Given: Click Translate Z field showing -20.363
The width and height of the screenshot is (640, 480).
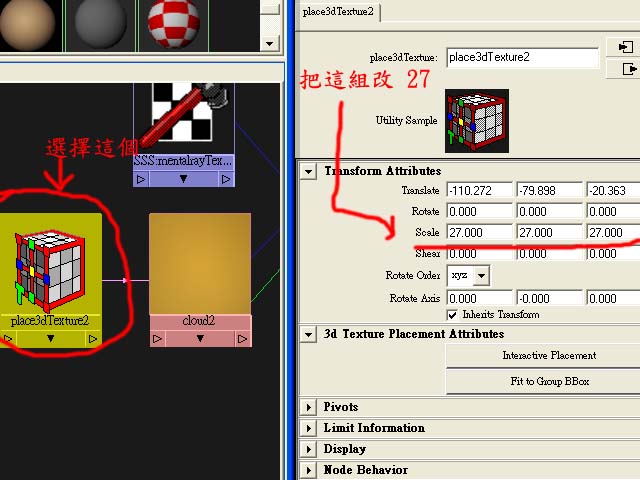Looking at the screenshot, I should point(613,191).
